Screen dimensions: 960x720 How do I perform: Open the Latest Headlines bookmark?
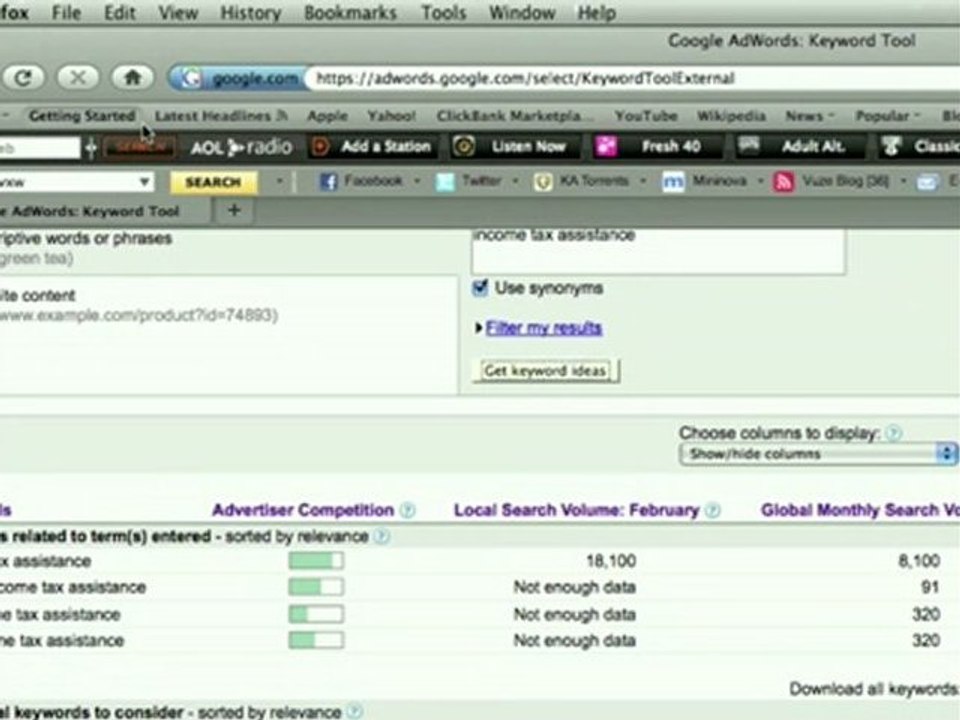(x=212, y=116)
